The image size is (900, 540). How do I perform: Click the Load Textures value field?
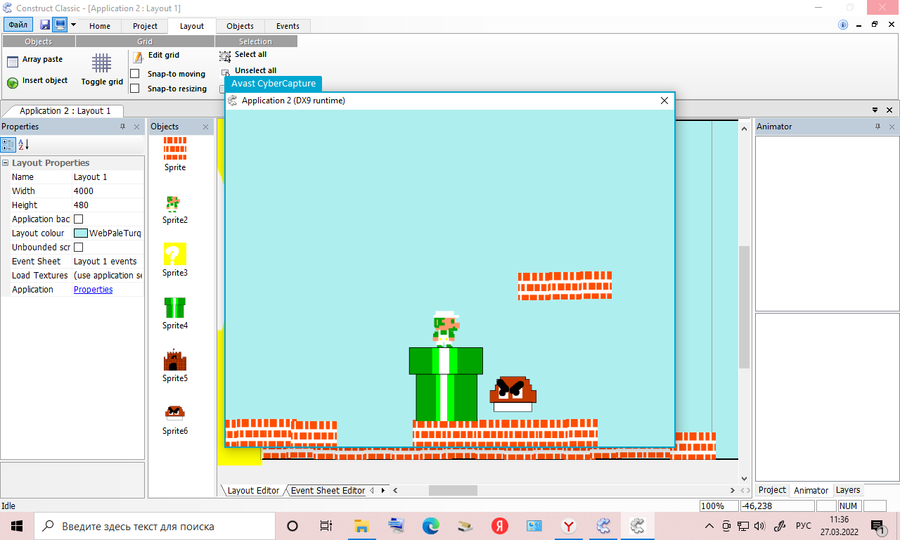click(x=107, y=275)
